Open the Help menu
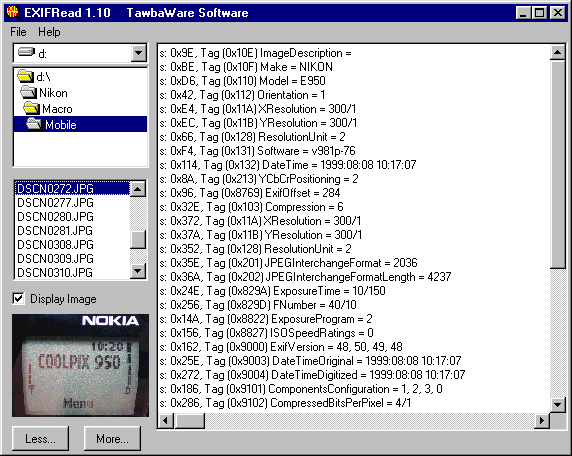This screenshot has height=456, width=572. coord(49,32)
